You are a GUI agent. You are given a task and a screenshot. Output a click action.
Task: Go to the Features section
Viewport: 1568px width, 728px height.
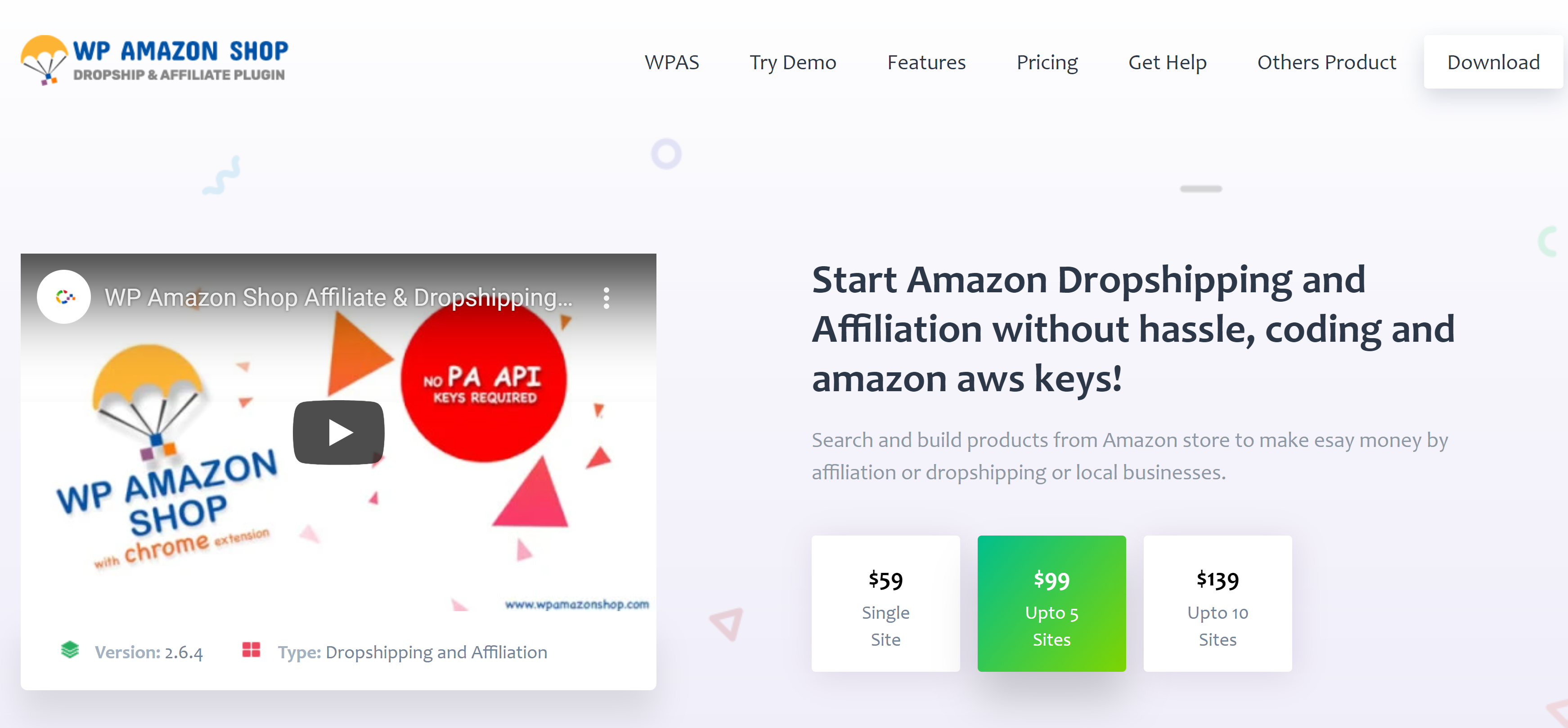[926, 62]
